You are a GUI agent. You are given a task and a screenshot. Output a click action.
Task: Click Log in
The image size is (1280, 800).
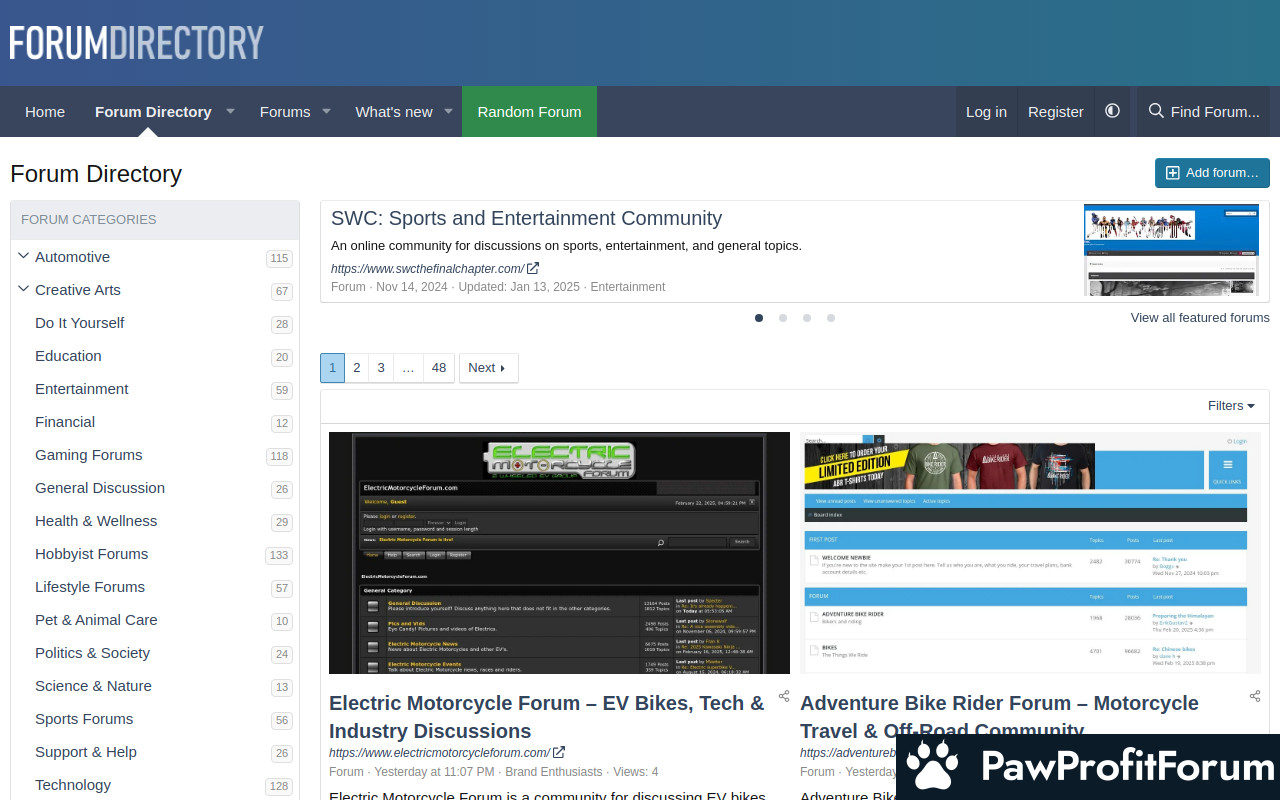point(986,111)
